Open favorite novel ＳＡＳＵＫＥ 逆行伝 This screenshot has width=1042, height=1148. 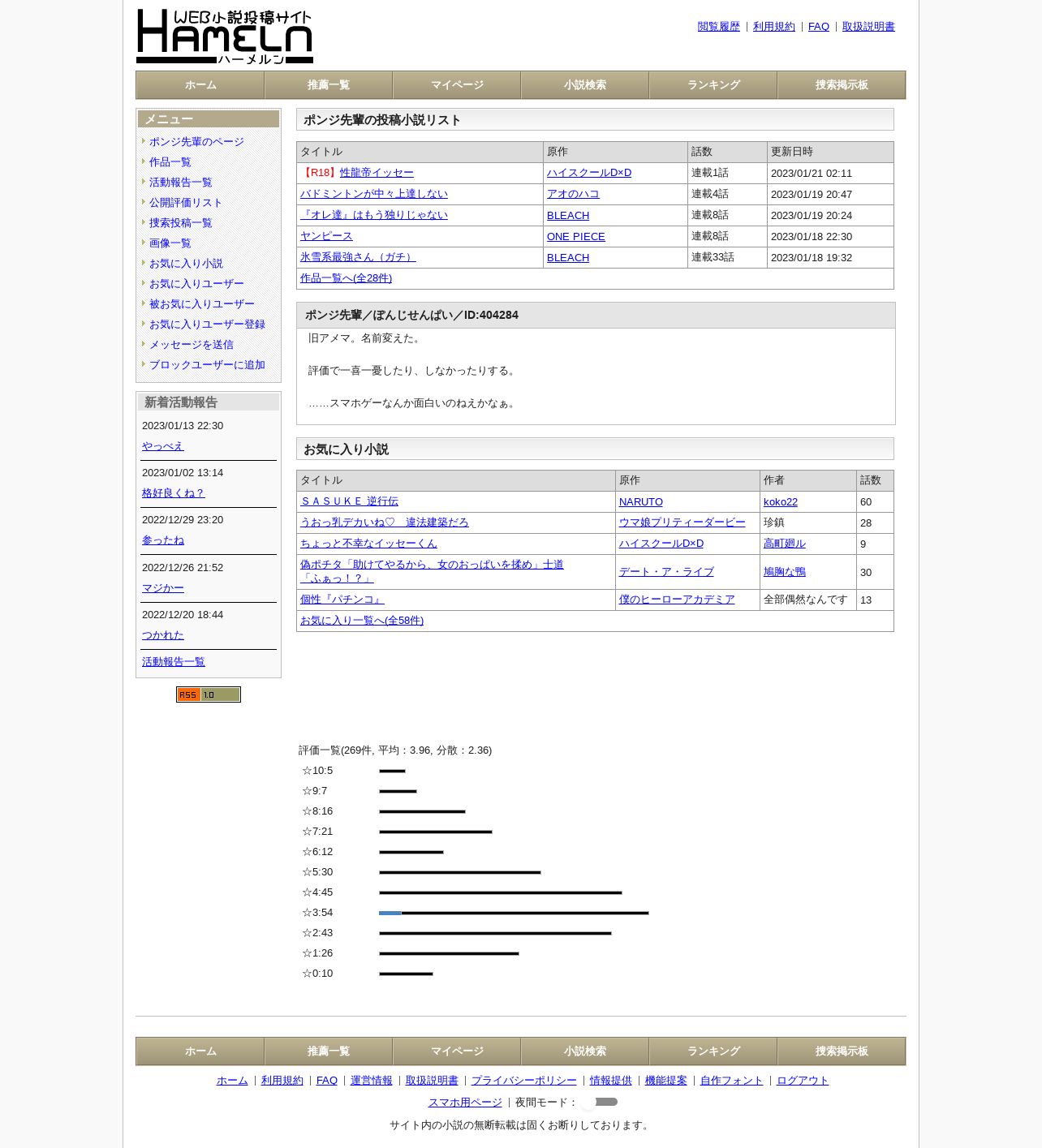pos(349,501)
